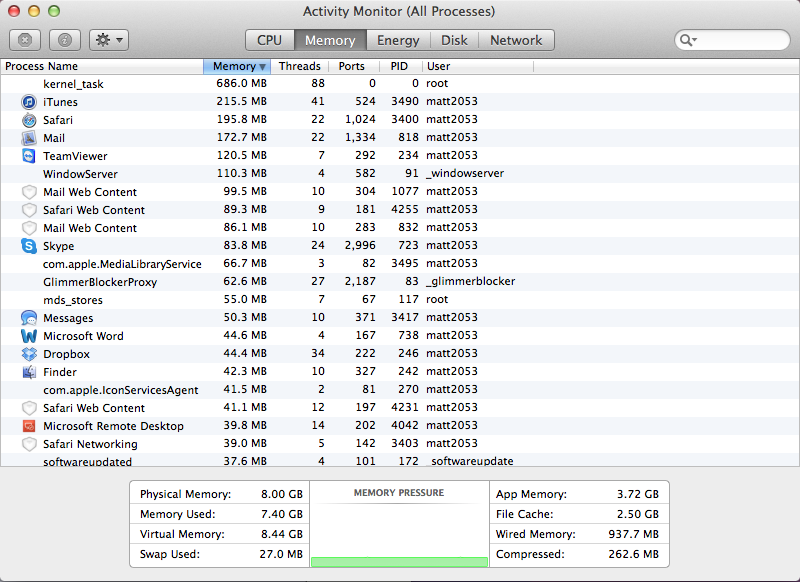This screenshot has width=800, height=582.
Task: Select the WindowServer process name
Action: [80, 174]
